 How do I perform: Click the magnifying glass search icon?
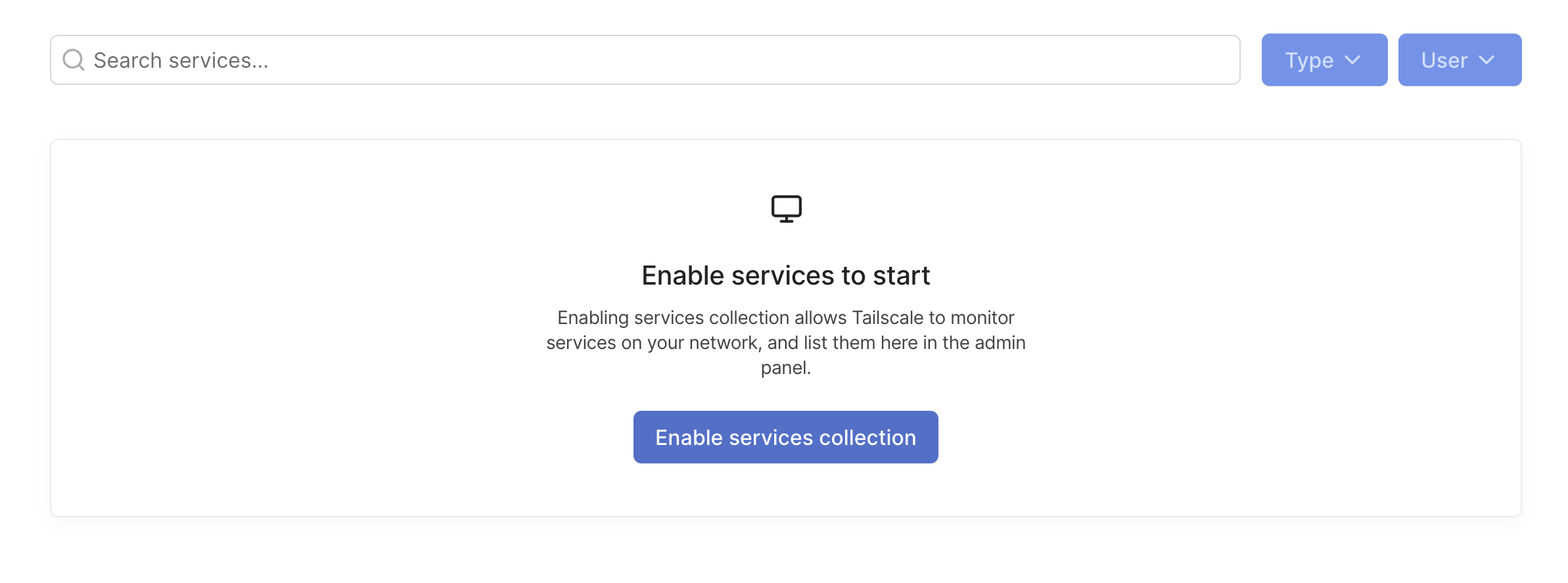coord(74,60)
